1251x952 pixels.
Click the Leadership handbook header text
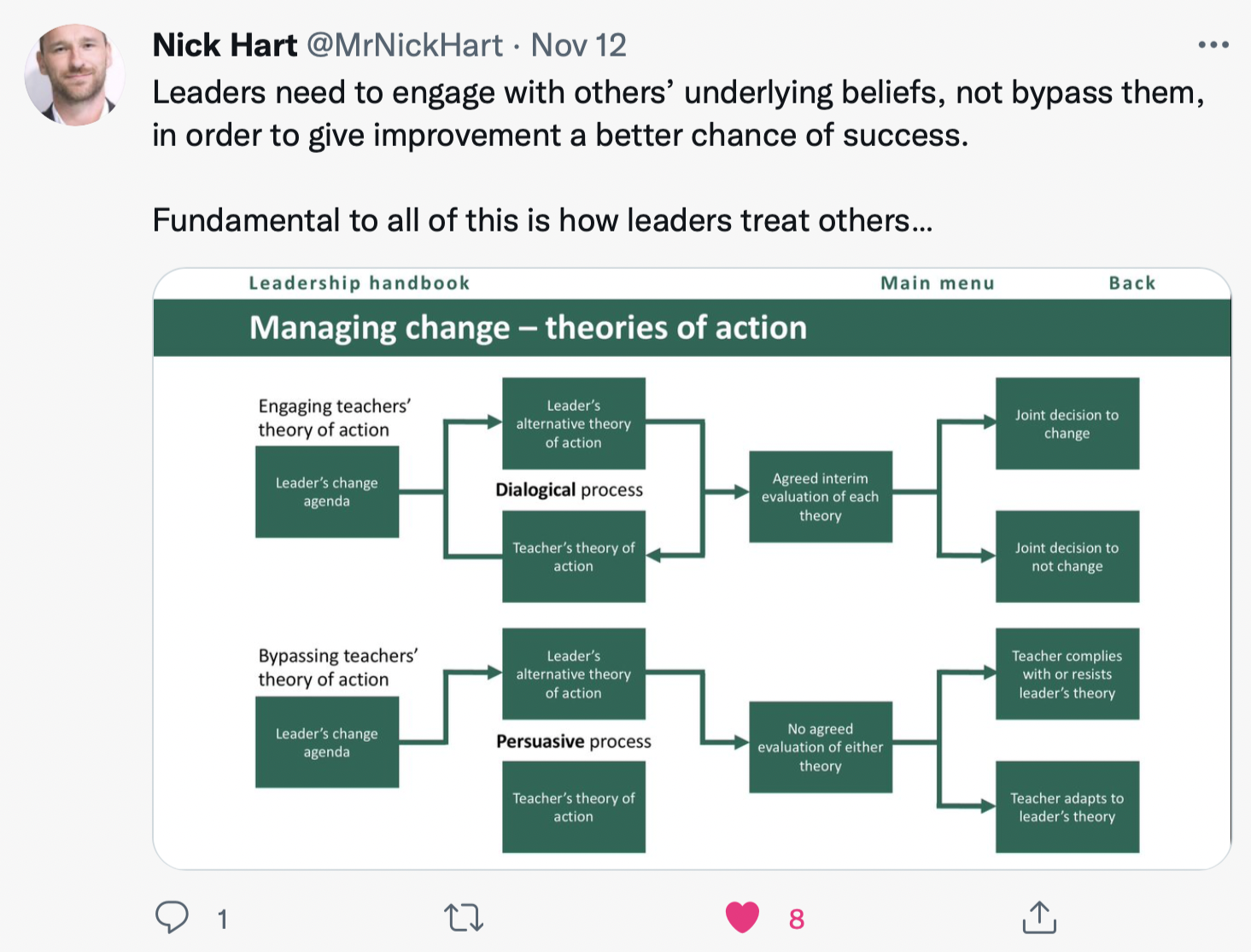359,283
